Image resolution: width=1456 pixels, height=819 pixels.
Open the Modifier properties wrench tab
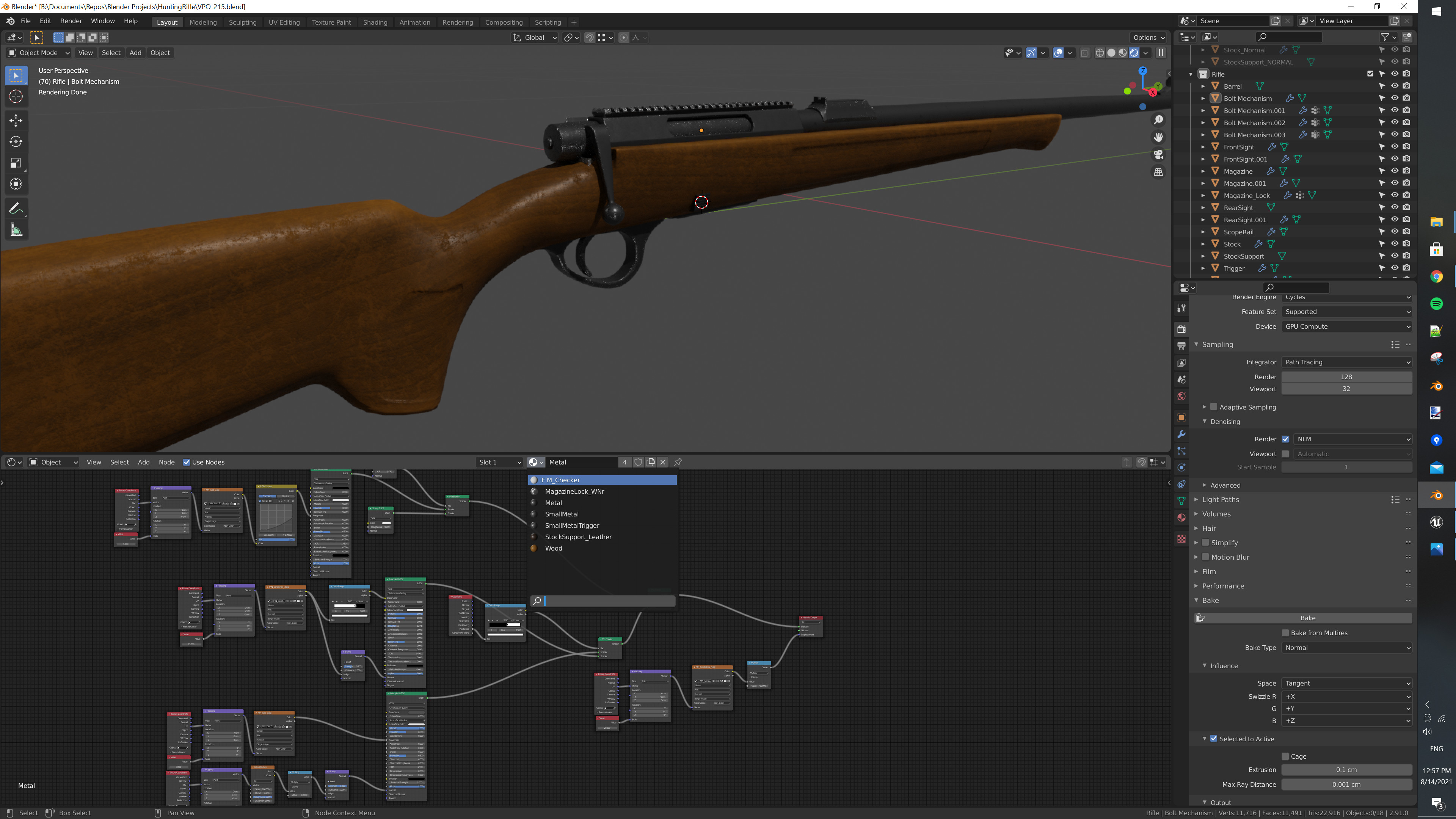1181,434
